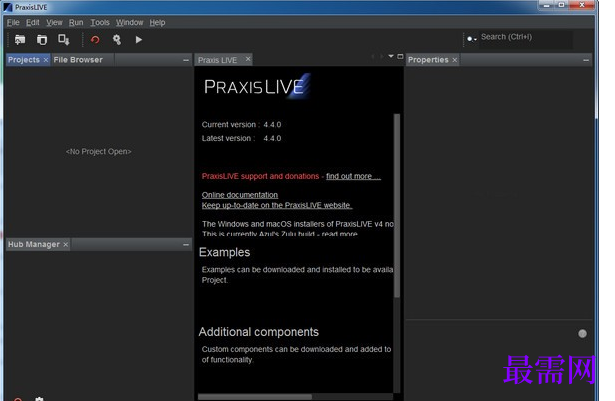This screenshot has height=401, width=615.
Task: Click the Open Project toolbar icon
Action: pyautogui.click(x=42, y=40)
